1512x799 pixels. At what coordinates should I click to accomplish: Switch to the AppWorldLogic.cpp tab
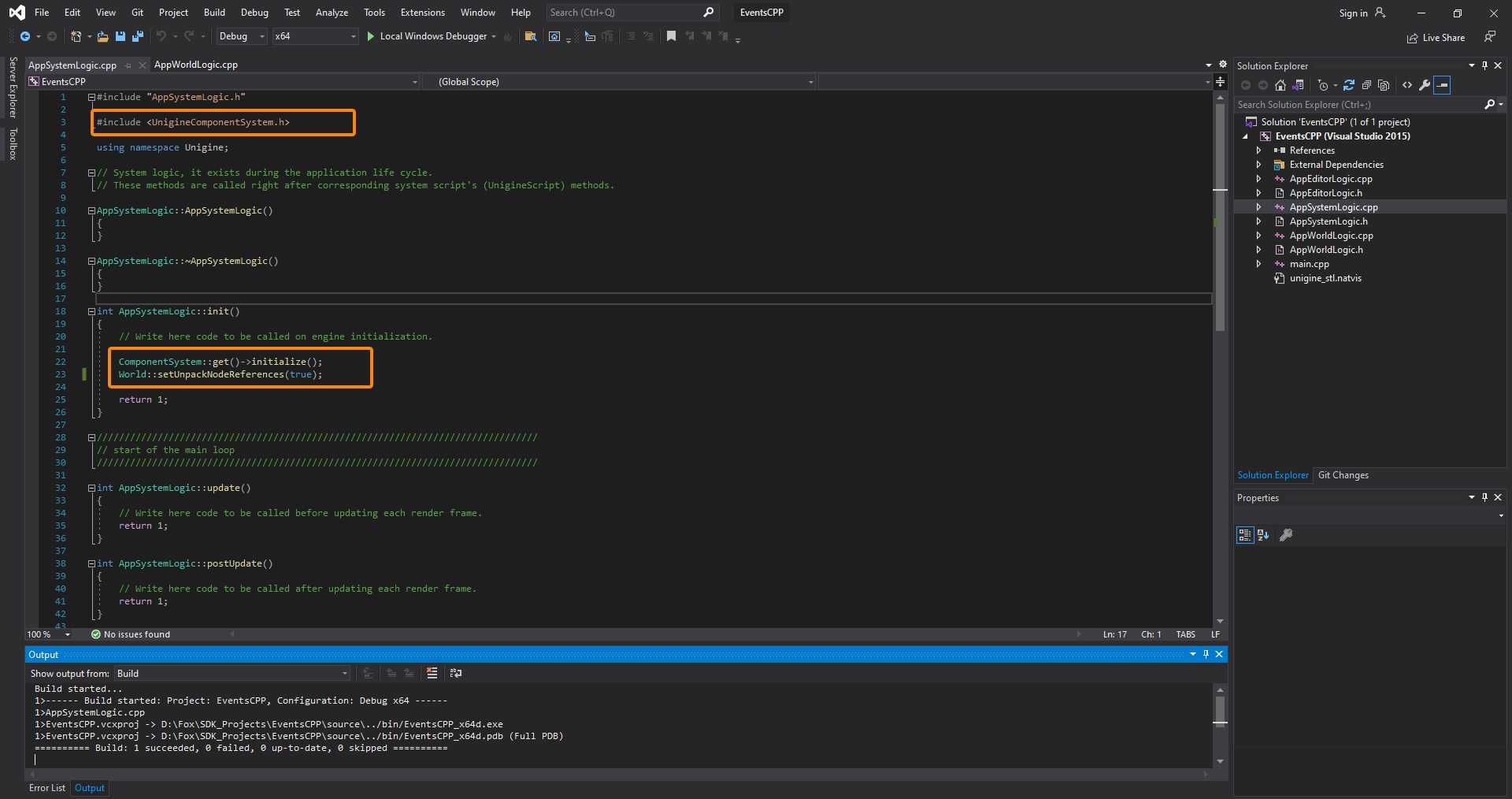tap(195, 65)
